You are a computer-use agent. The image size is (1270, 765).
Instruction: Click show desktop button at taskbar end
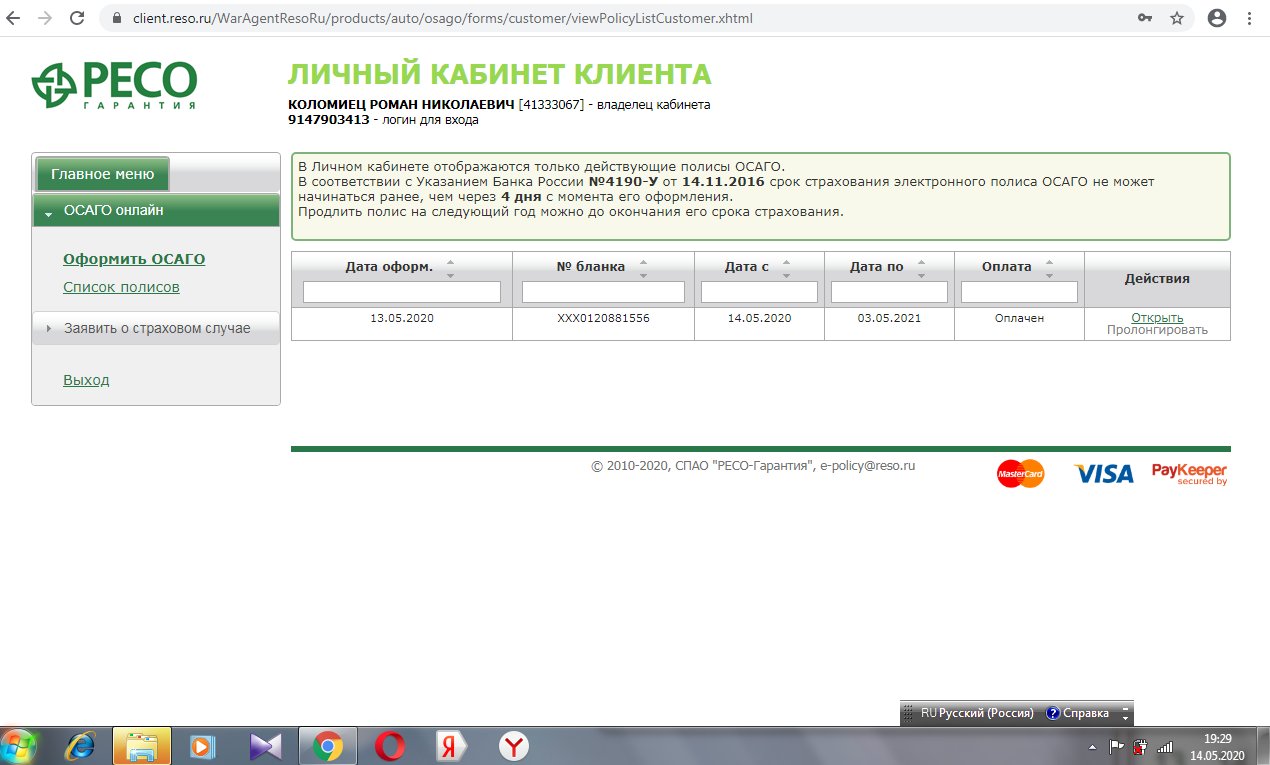coord(1263,746)
